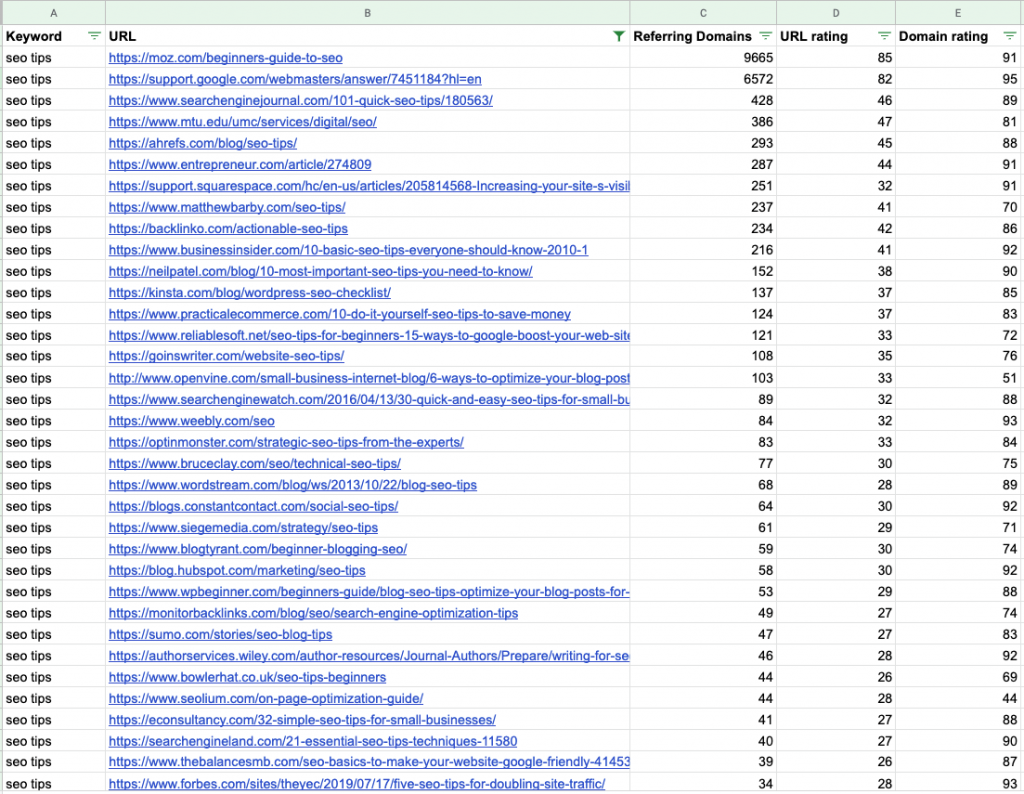Open the practicalecommerce.com seo tips link
The image size is (1024, 794).
point(340,314)
